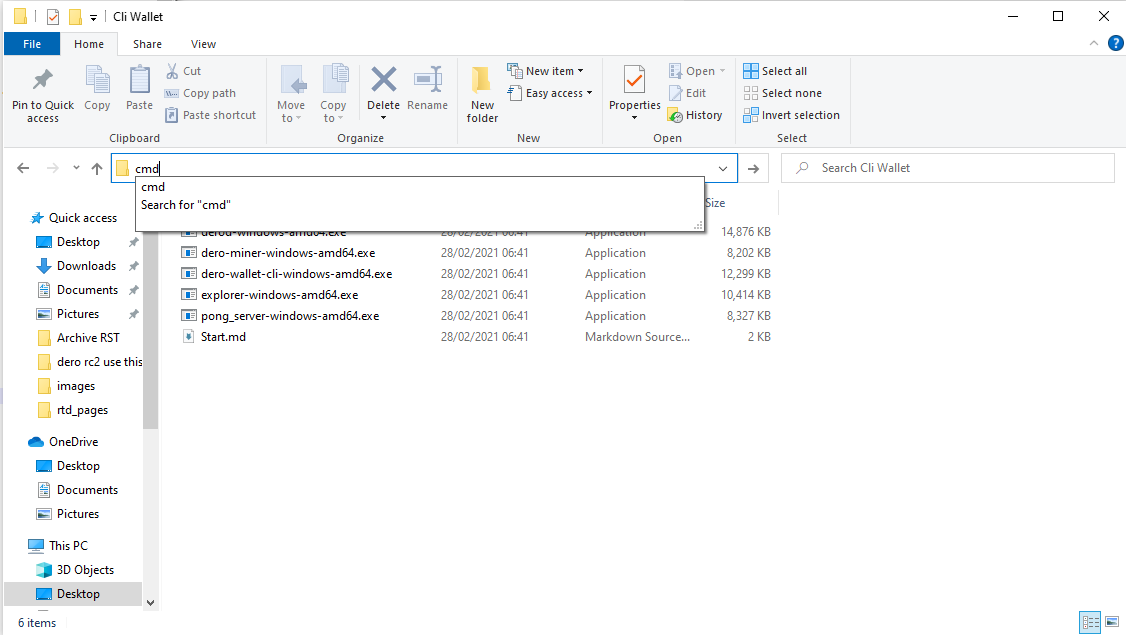This screenshot has height=635, width=1126.
Task: Open Desktop under OneDrive
Action: click(x=78, y=465)
